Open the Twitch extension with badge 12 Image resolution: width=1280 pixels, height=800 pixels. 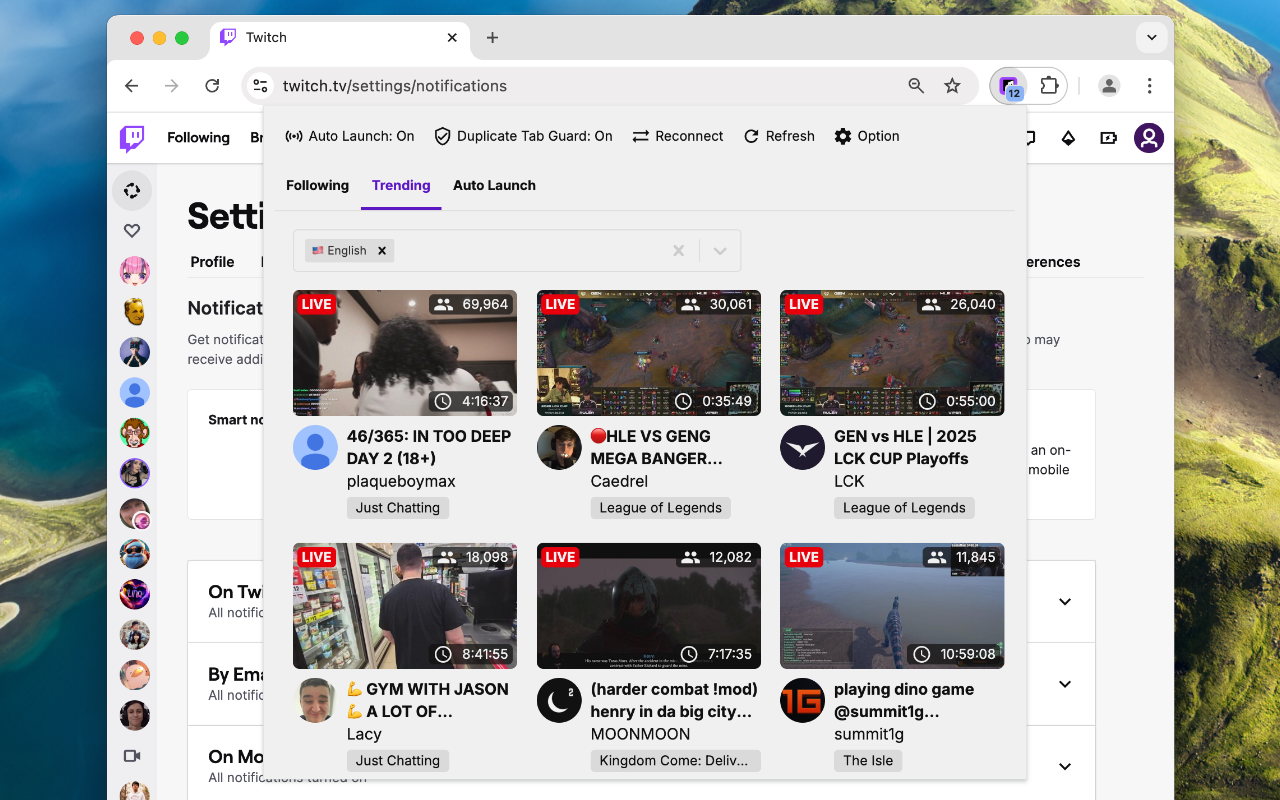pos(1008,86)
